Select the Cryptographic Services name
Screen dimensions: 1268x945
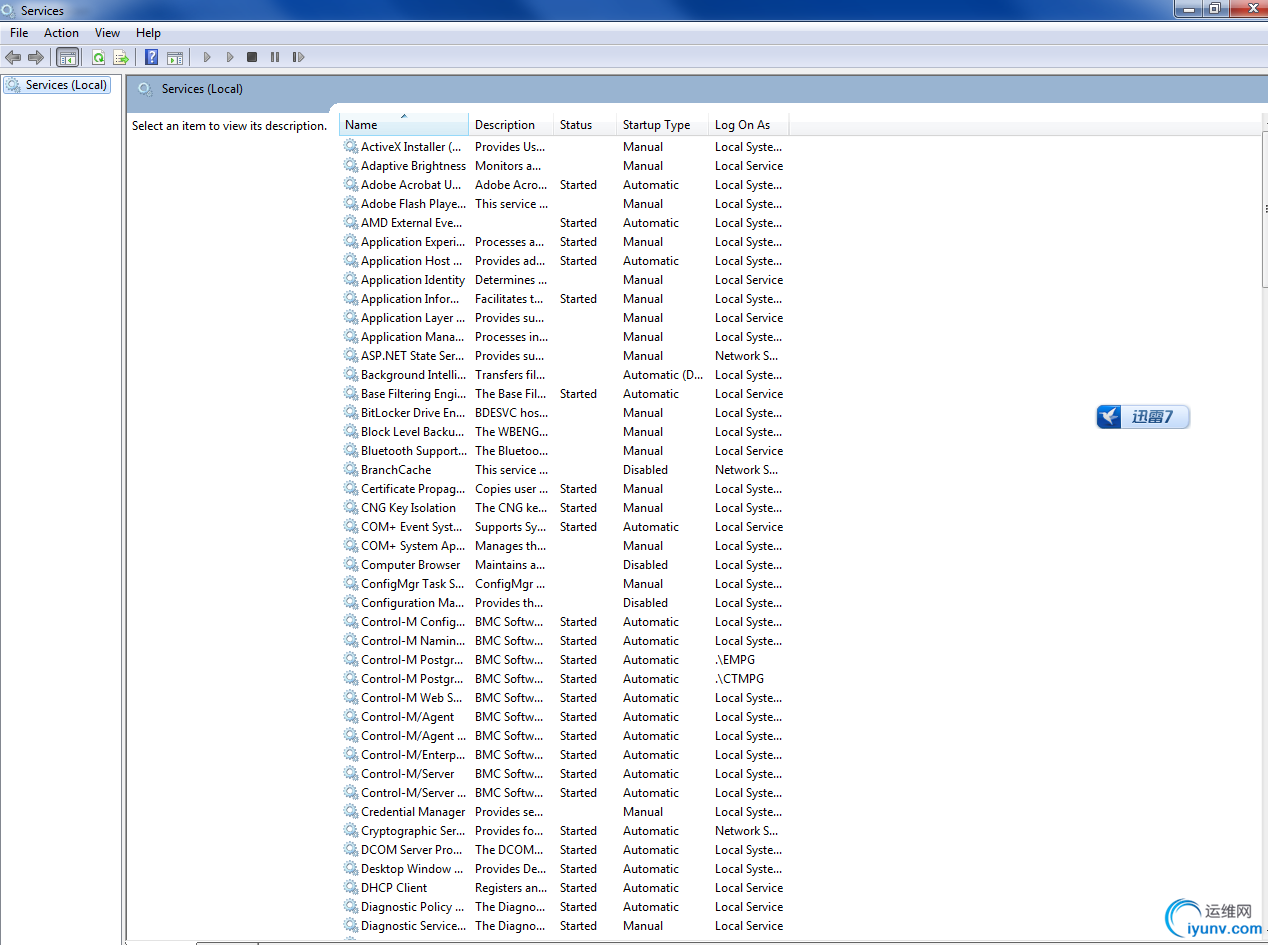[413, 830]
